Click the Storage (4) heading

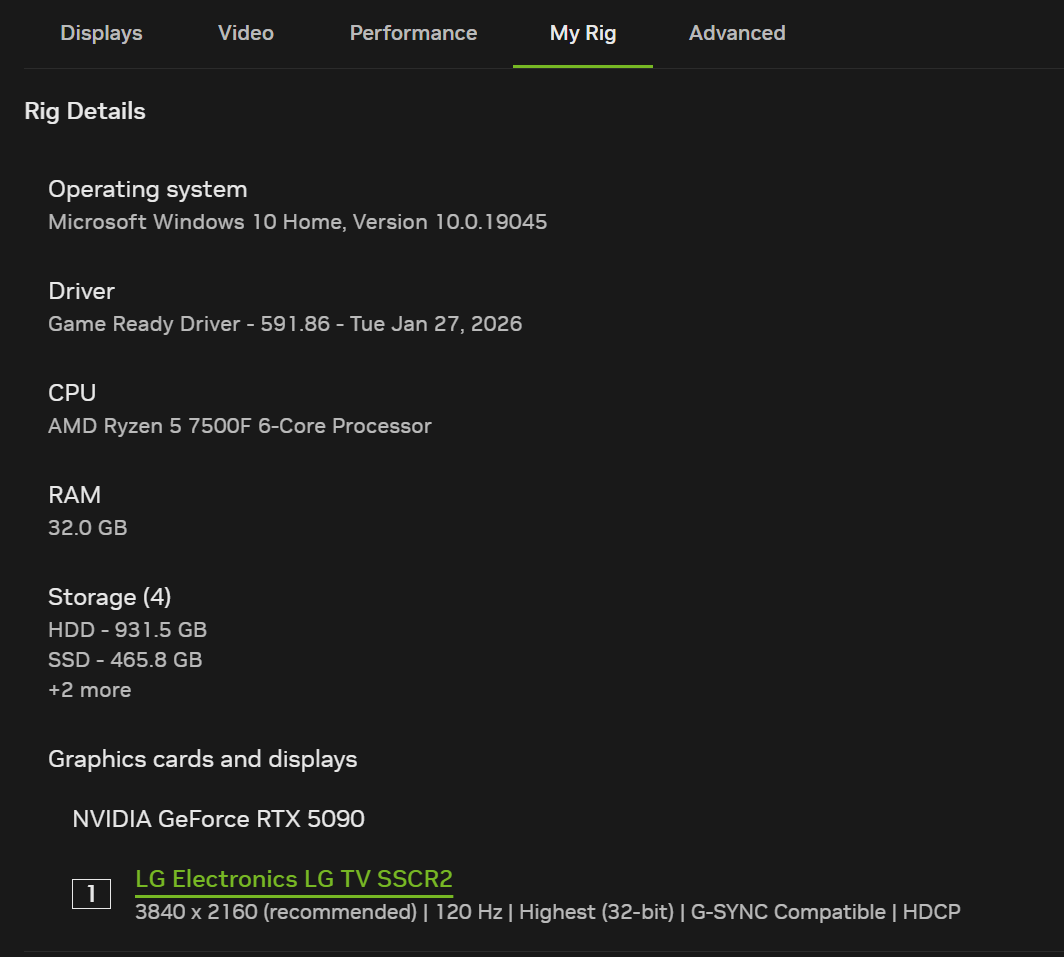[110, 597]
